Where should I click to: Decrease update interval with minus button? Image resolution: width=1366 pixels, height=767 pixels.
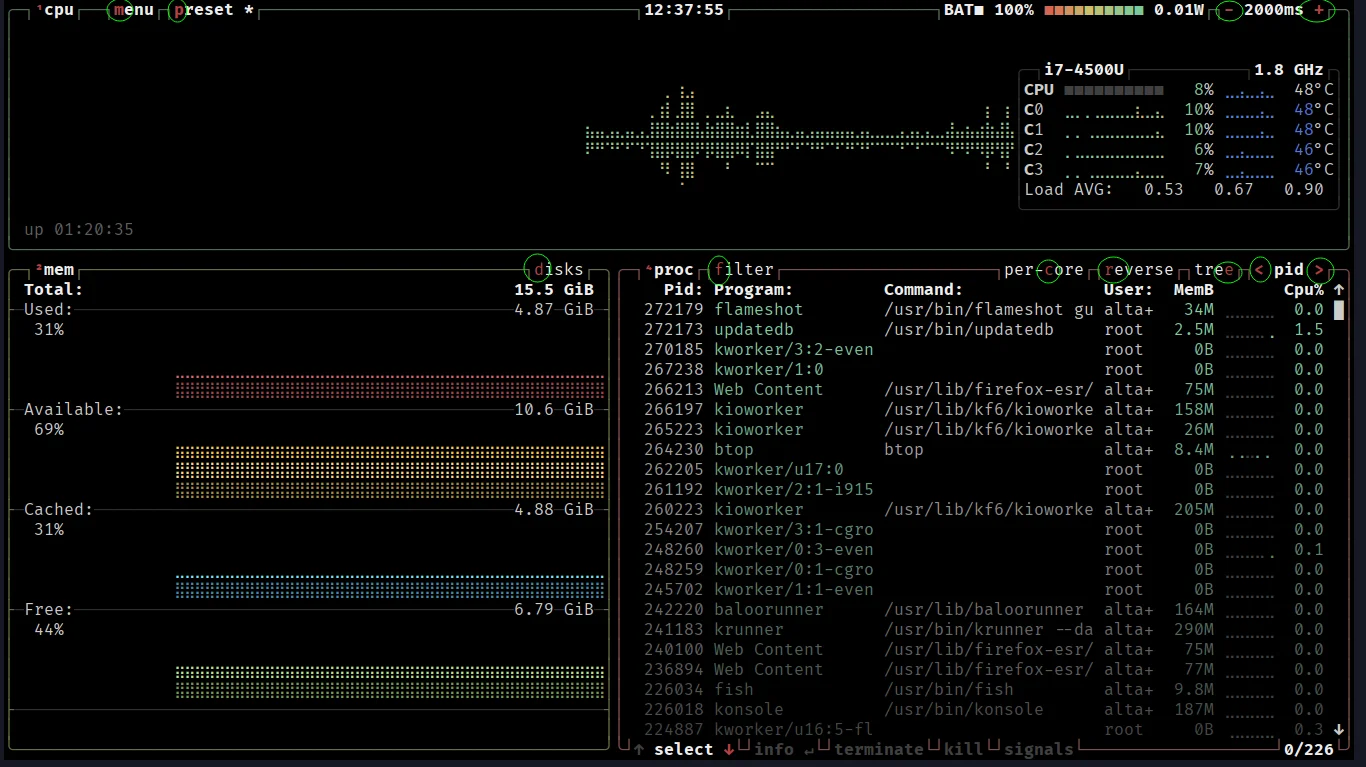1228,10
